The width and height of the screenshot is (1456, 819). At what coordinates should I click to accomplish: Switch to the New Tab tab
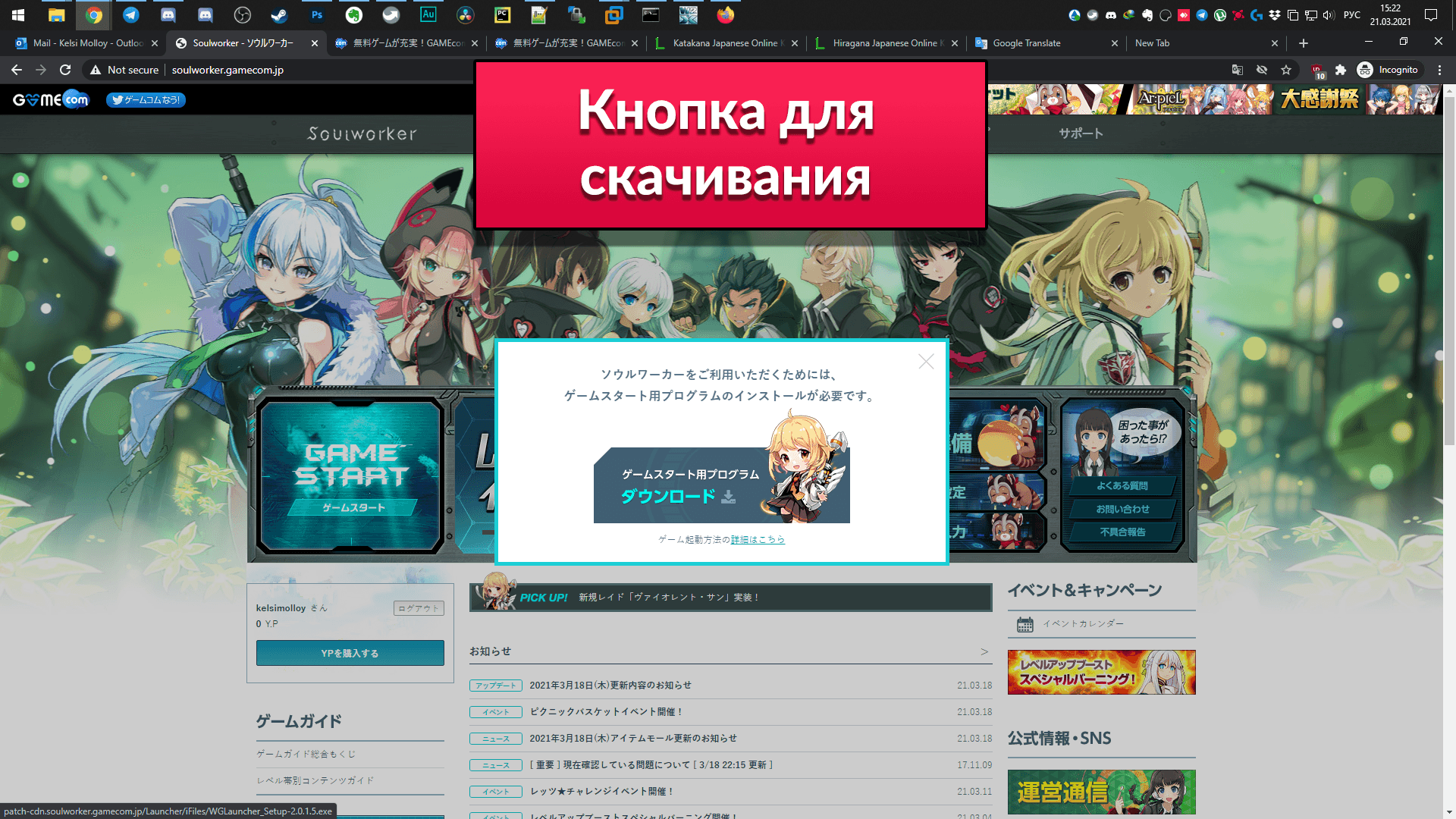1206,43
